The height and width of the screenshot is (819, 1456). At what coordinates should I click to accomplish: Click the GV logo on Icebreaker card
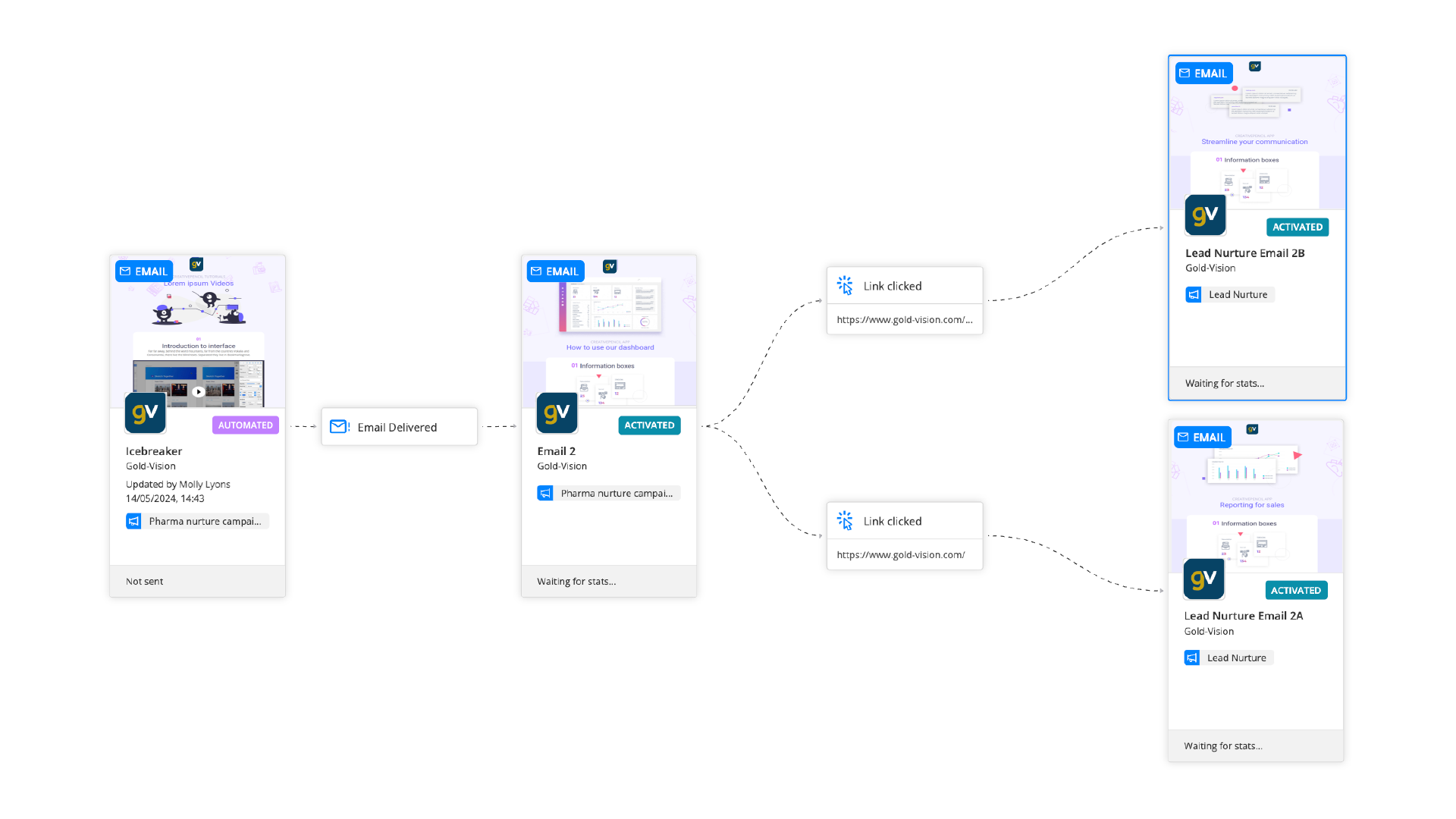[x=145, y=413]
